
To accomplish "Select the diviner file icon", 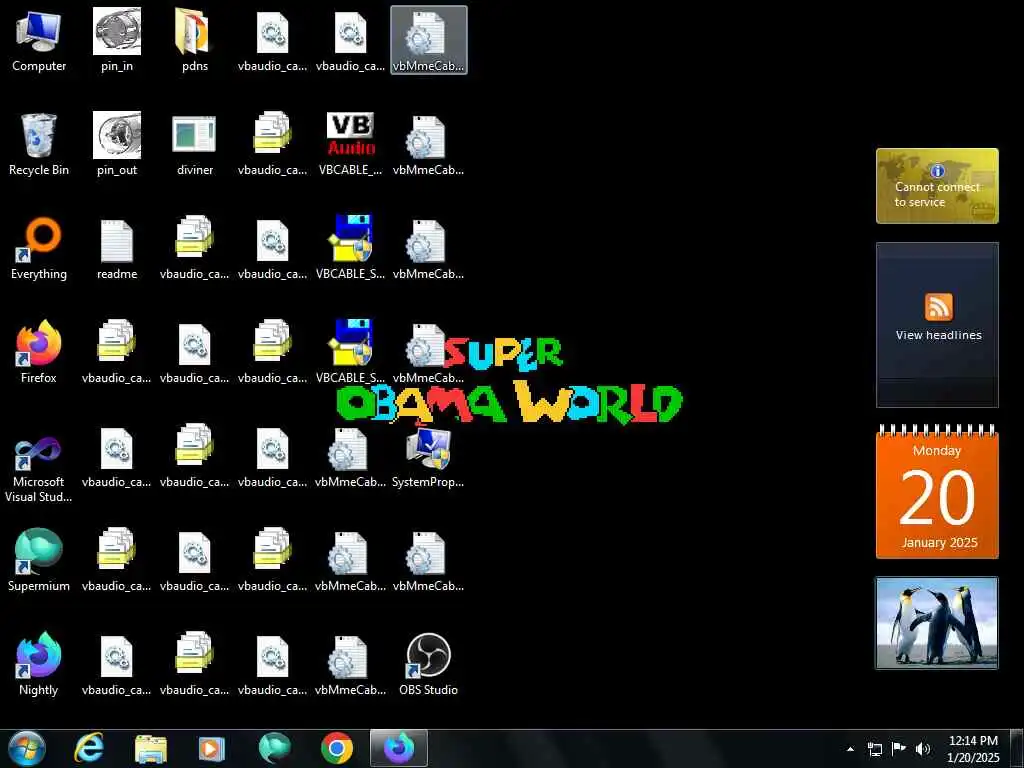I will tap(195, 145).
